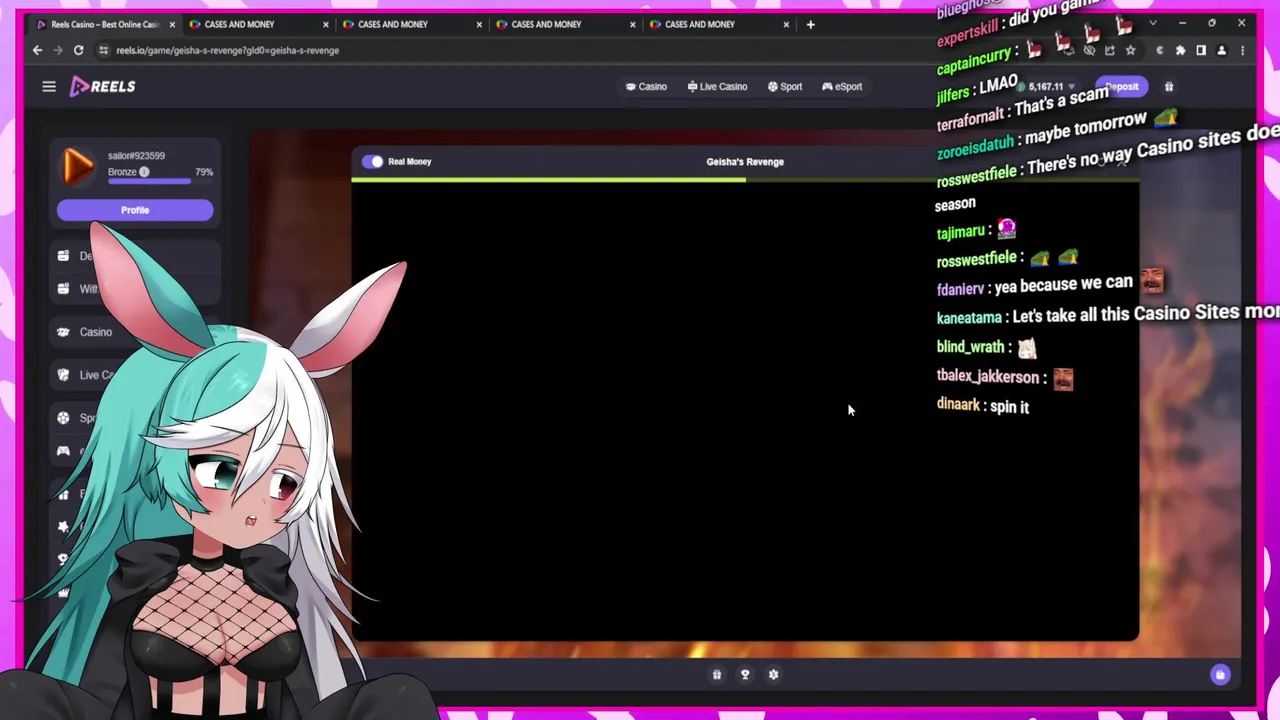Screen dimensions: 1280x720
Task: Click the Reels logo
Action: (102, 87)
